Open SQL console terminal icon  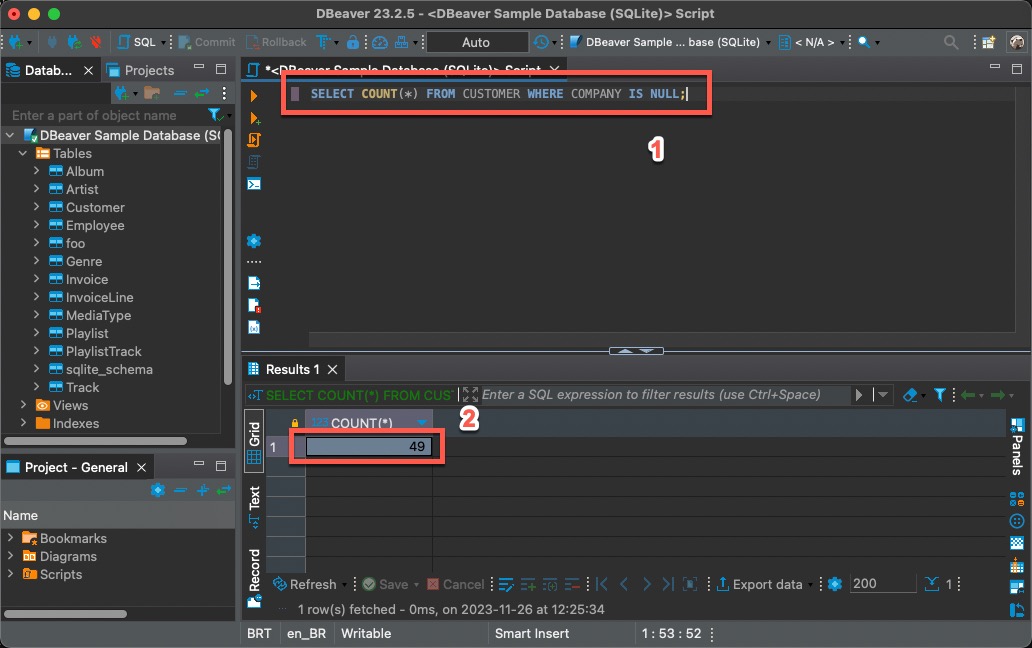click(x=253, y=184)
